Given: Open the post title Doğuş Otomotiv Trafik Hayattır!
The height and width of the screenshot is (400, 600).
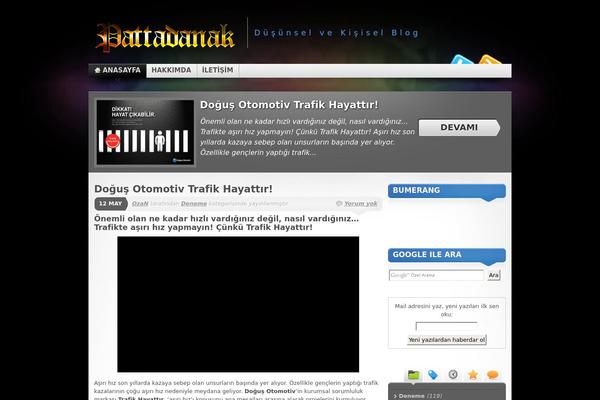Looking at the screenshot, I should coord(183,189).
